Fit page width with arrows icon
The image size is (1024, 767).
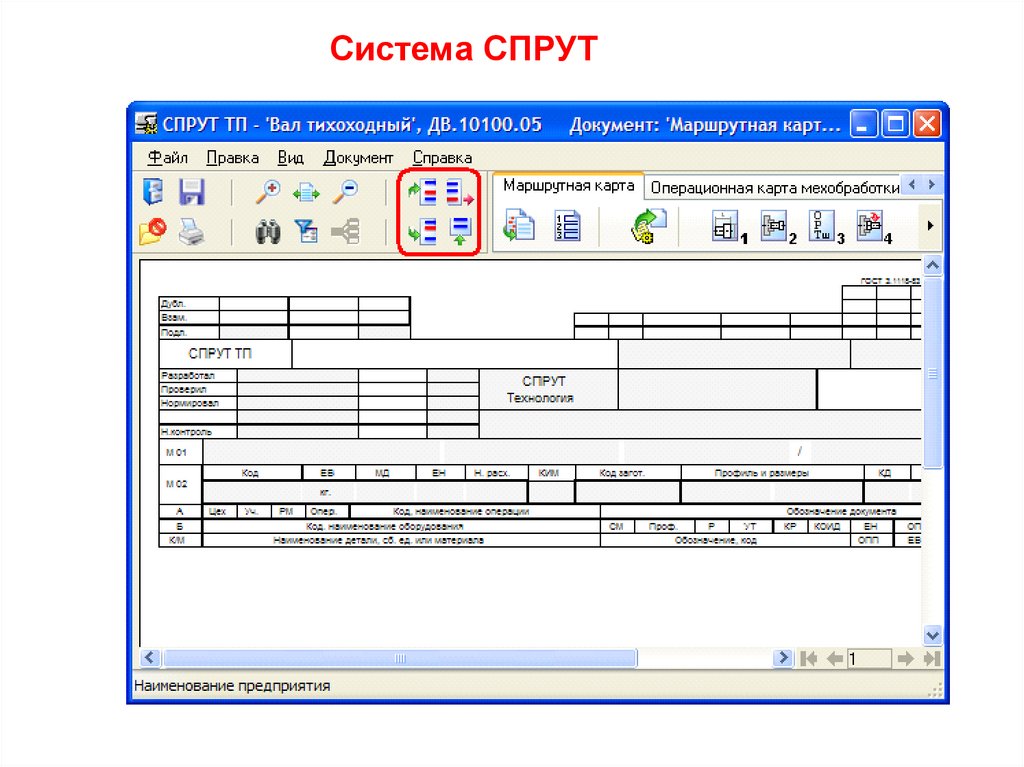point(306,193)
